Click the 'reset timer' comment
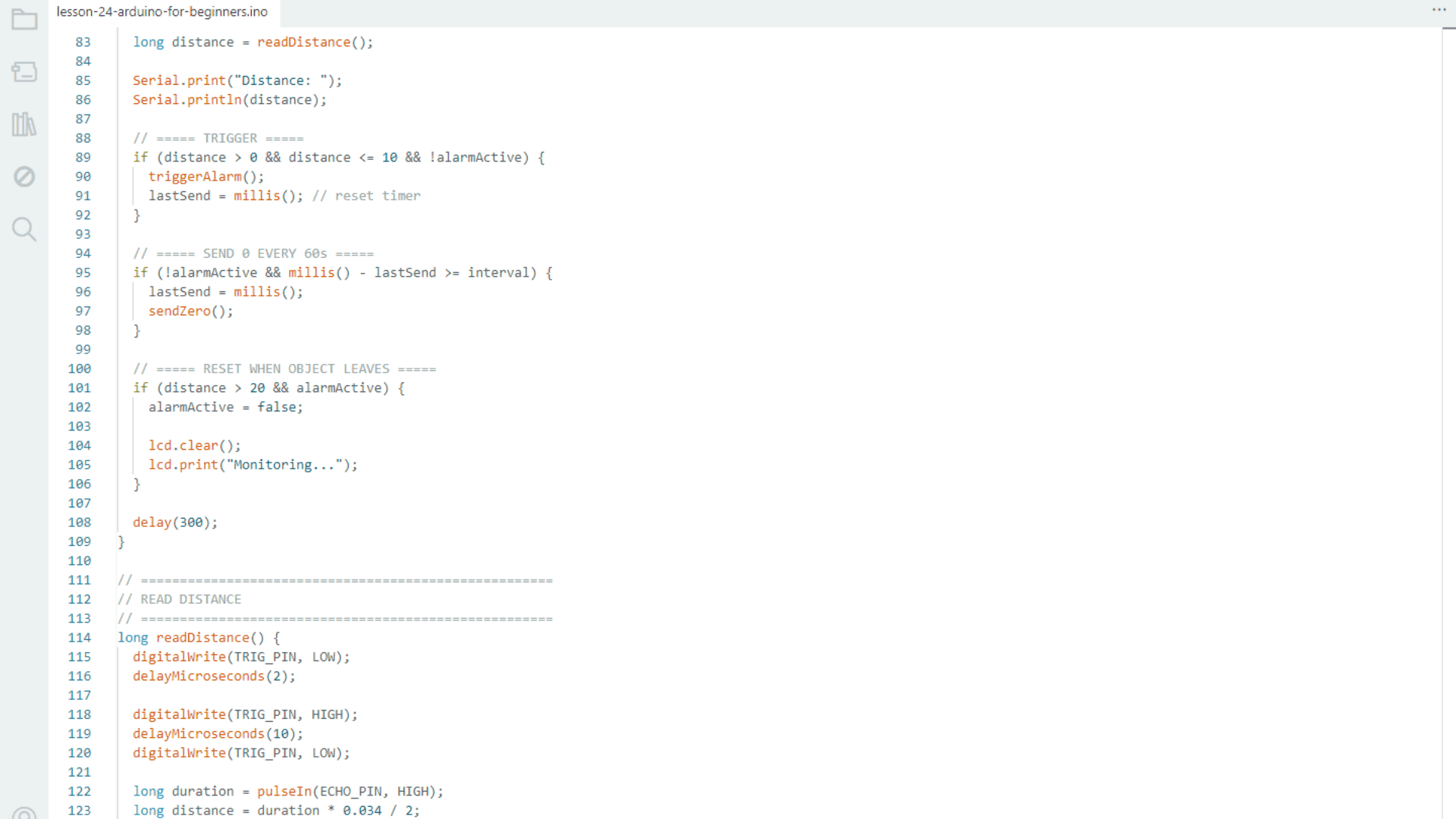Screen dimensions: 1456x819 [x=366, y=196]
